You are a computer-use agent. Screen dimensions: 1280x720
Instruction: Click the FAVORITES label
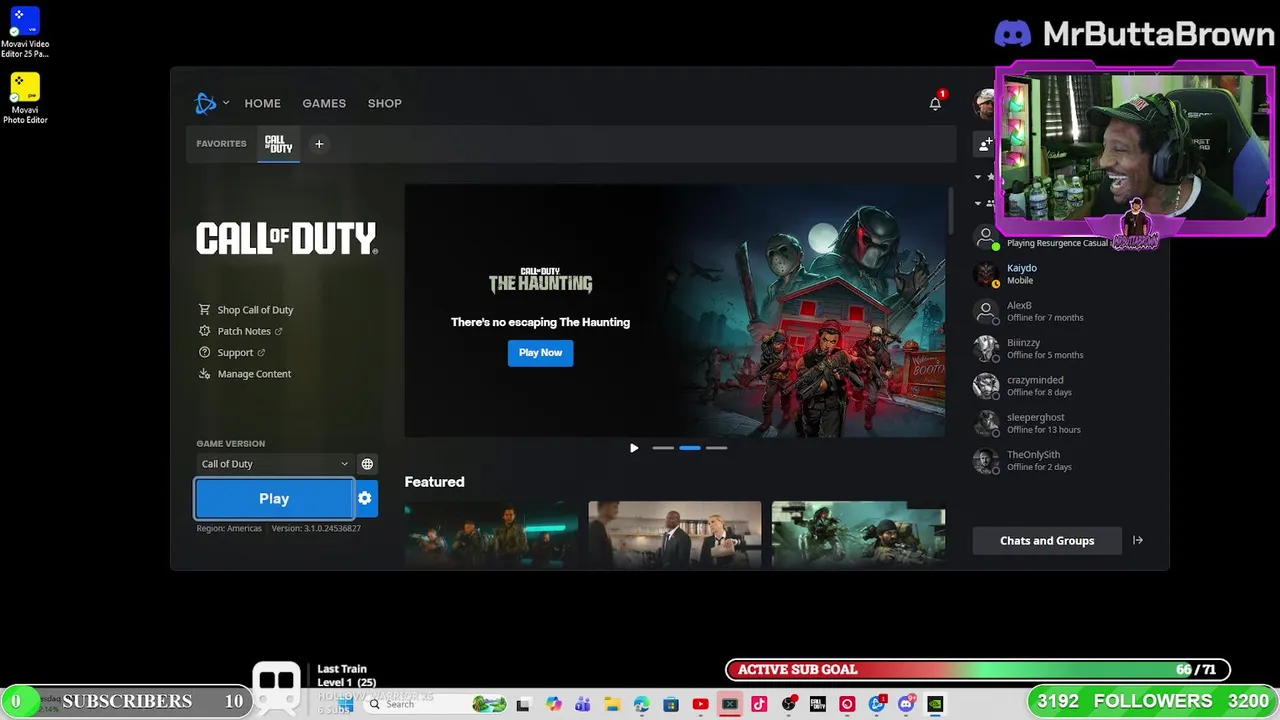point(221,144)
